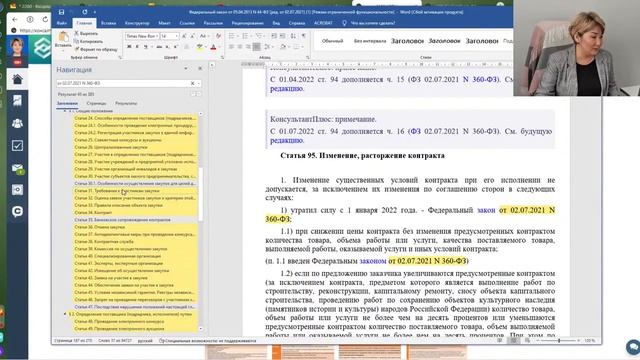This screenshot has height=360, width=640.
Task: Toggle strikethrough formatting
Action: [159, 47]
